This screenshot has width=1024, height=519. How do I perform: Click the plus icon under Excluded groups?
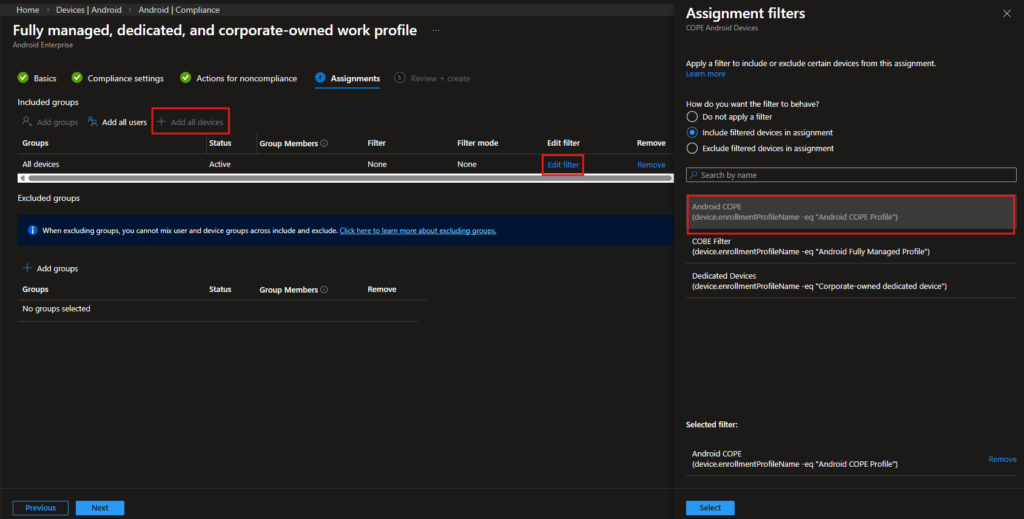coord(27,268)
